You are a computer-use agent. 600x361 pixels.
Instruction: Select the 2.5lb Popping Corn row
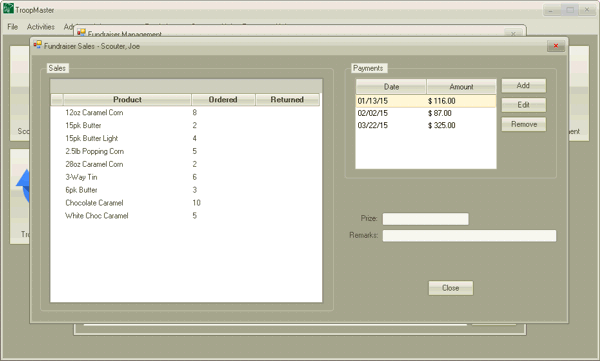[x=186, y=151]
